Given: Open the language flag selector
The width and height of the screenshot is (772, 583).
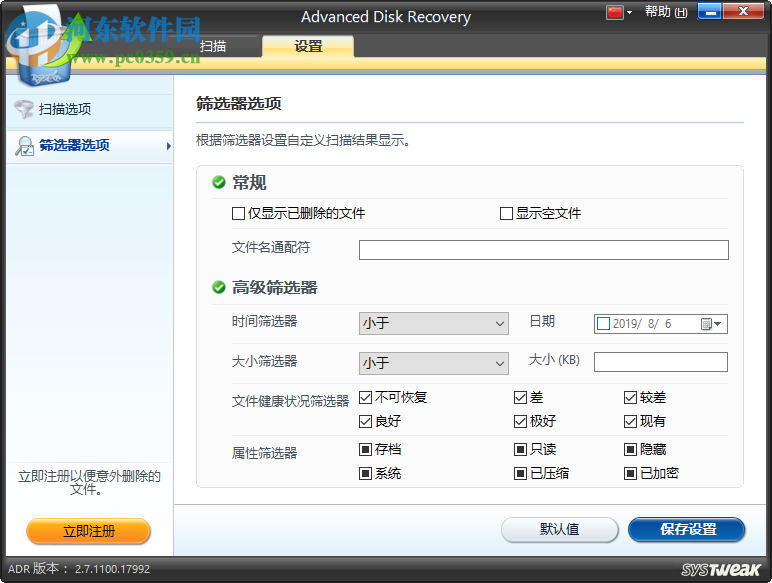Looking at the screenshot, I should click(x=615, y=12).
